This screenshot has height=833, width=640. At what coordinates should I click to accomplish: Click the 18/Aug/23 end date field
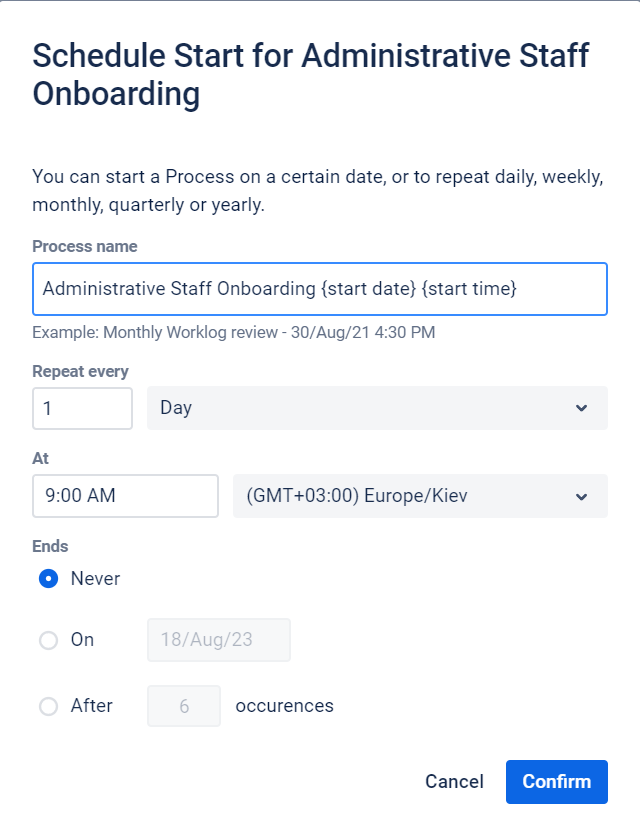click(x=219, y=640)
